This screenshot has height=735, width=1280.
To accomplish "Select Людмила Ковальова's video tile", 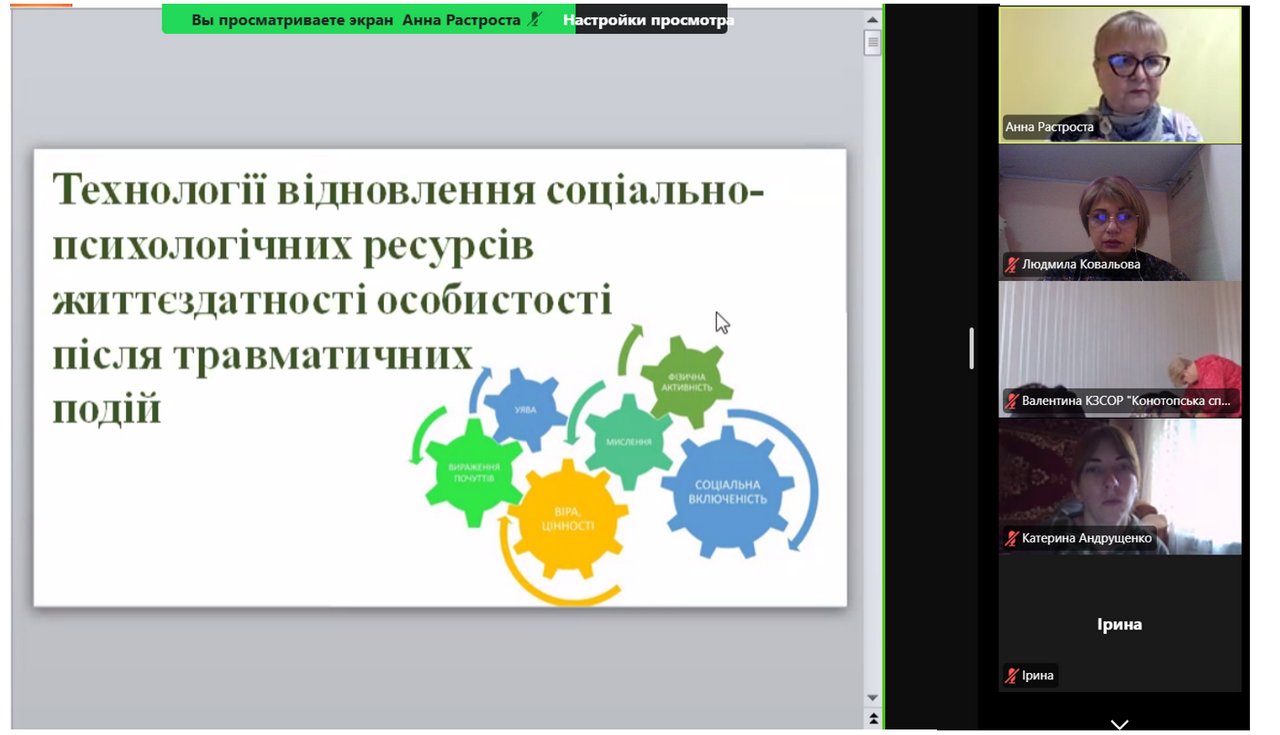I will click(1120, 212).
